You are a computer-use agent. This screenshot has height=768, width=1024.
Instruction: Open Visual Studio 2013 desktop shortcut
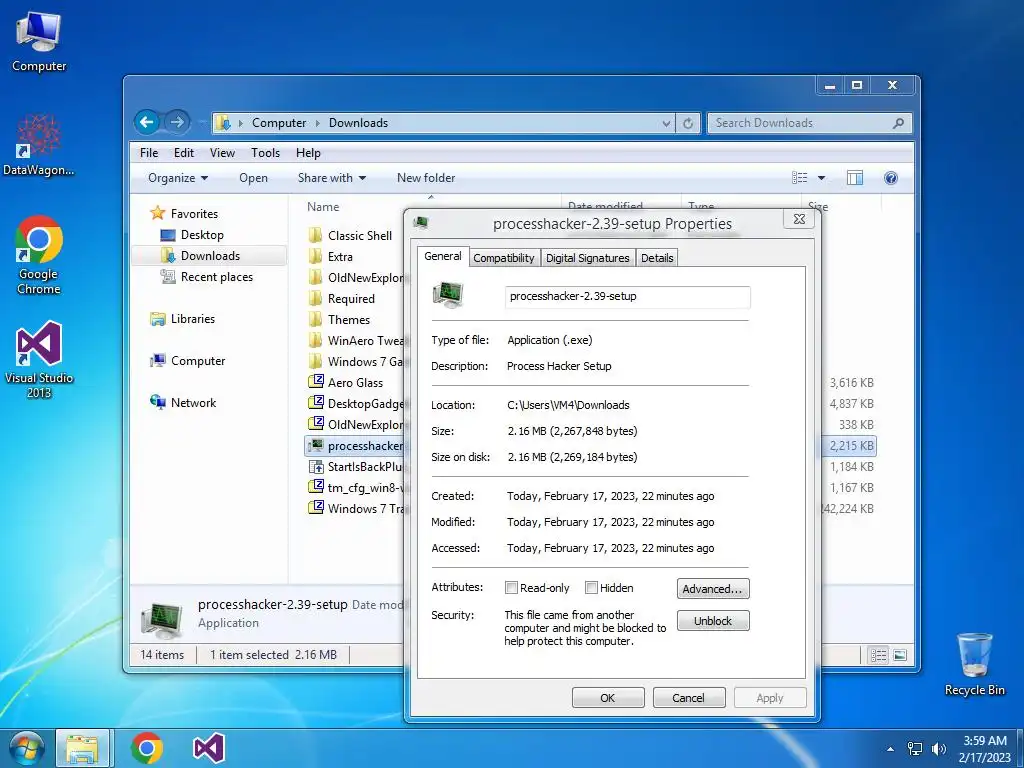coord(39,359)
